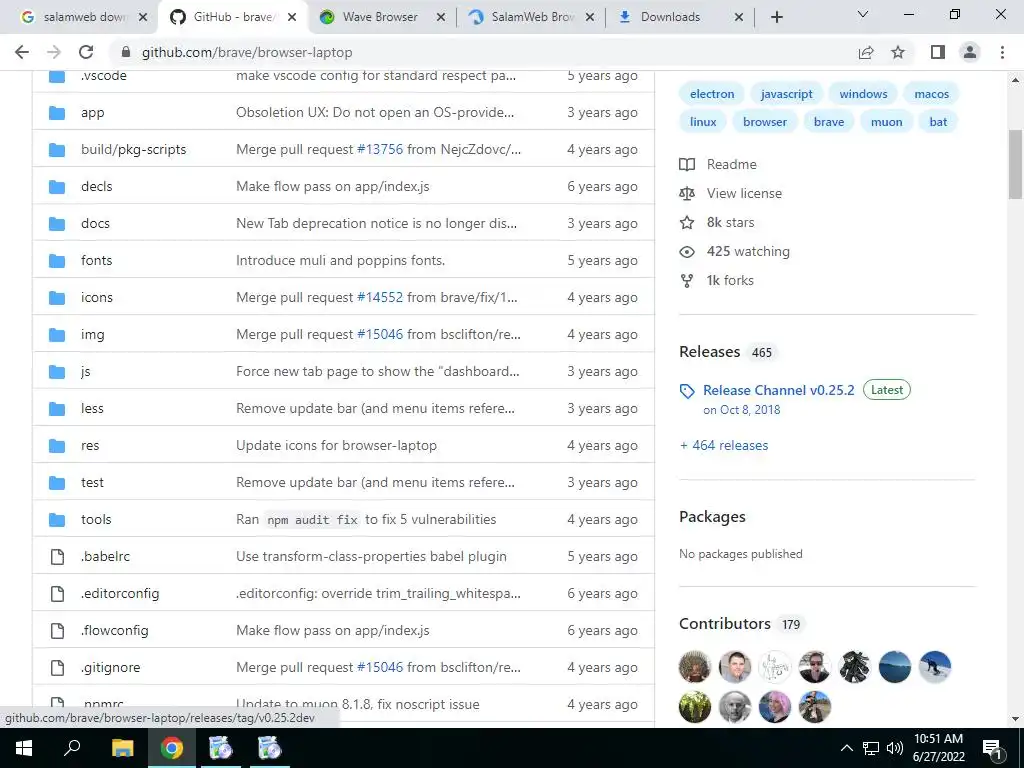Image resolution: width=1024 pixels, height=768 pixels.
Task: Open the Chrome profile avatar icon
Action: (x=970, y=52)
